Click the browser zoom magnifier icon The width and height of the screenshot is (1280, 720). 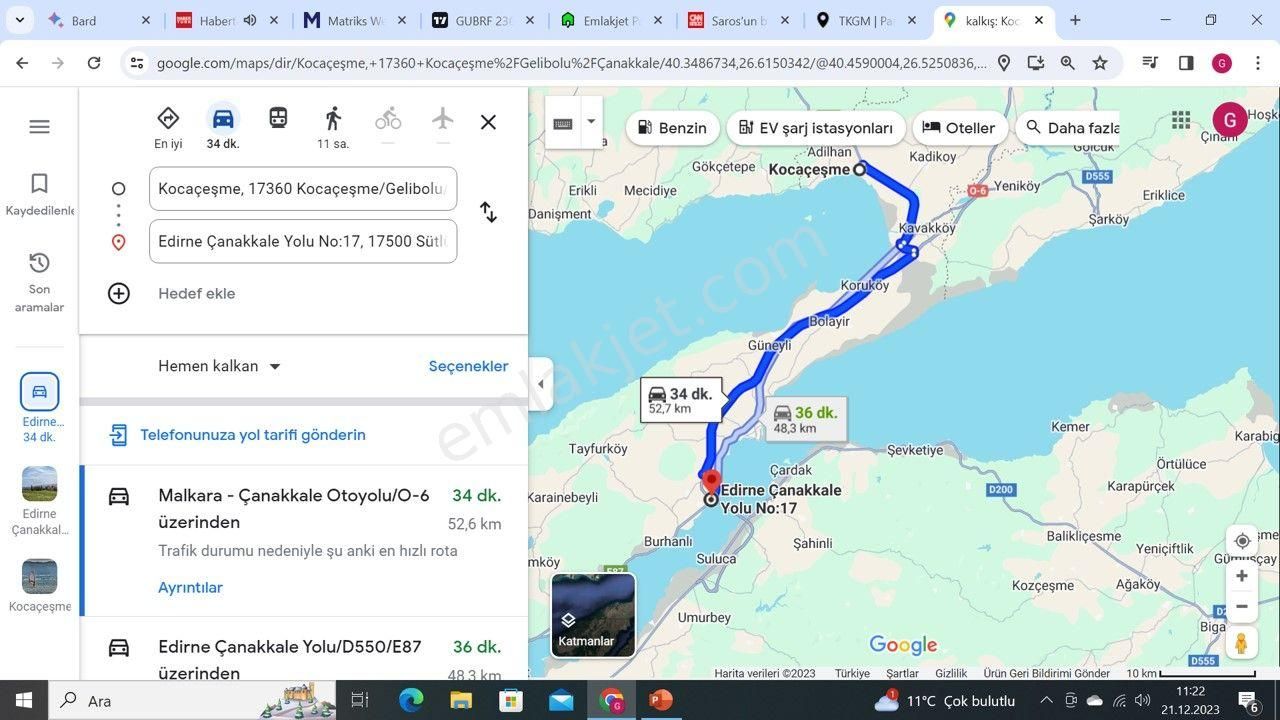(x=1068, y=63)
